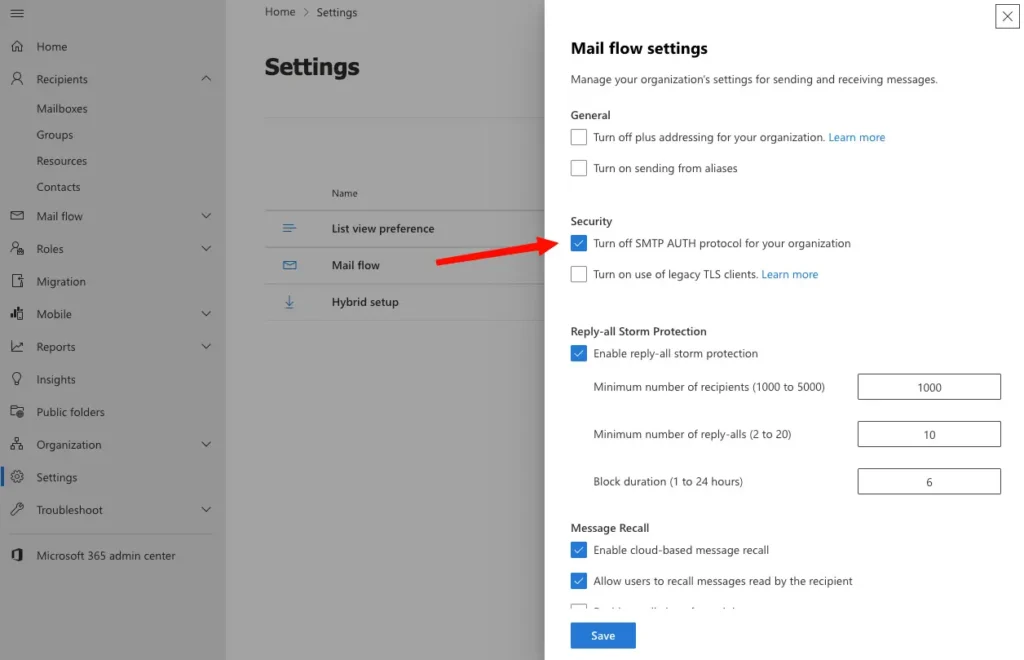Open Learn more link for plus addressing
This screenshot has height=660, width=1024.
pos(857,137)
